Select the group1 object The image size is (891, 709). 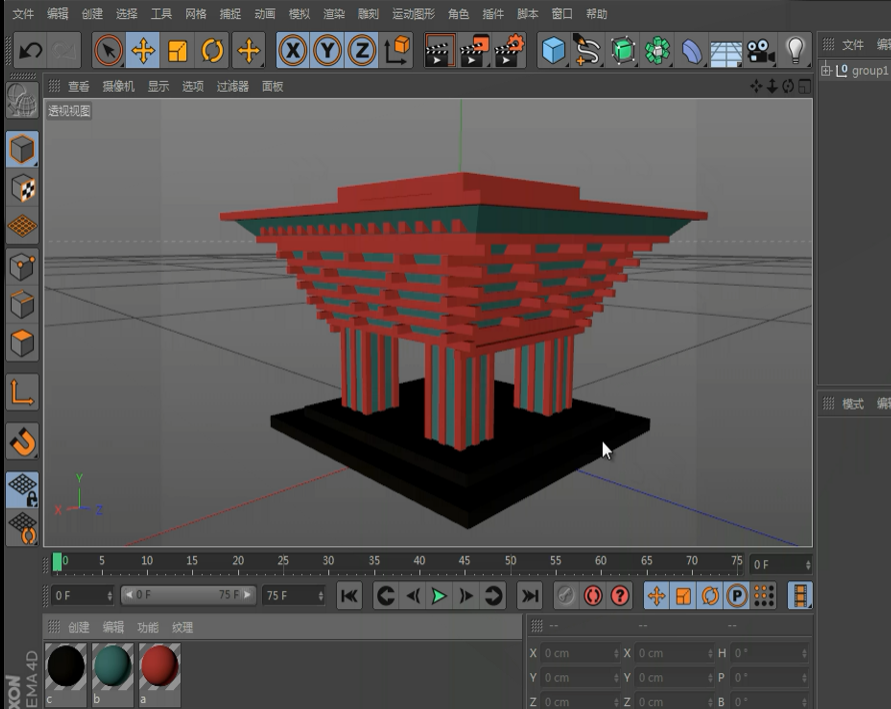pyautogui.click(x=869, y=70)
